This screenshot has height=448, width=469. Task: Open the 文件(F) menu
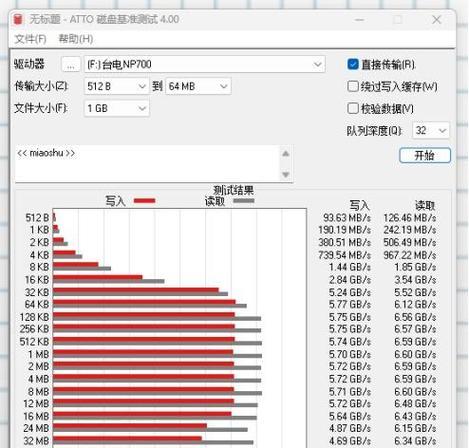coord(30,39)
